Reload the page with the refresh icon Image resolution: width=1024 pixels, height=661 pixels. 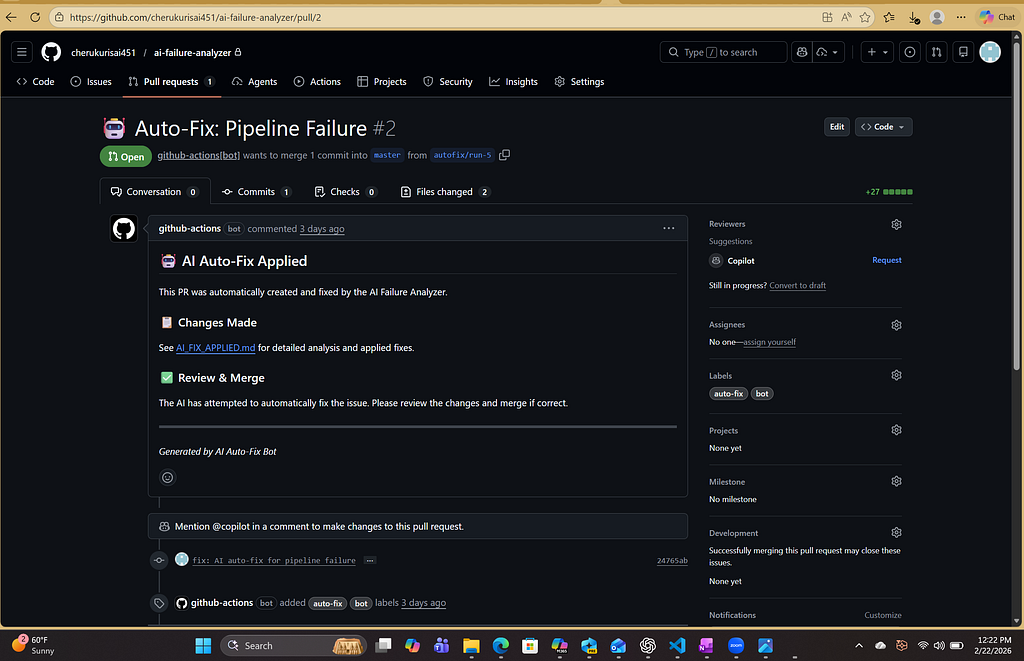pos(35,17)
